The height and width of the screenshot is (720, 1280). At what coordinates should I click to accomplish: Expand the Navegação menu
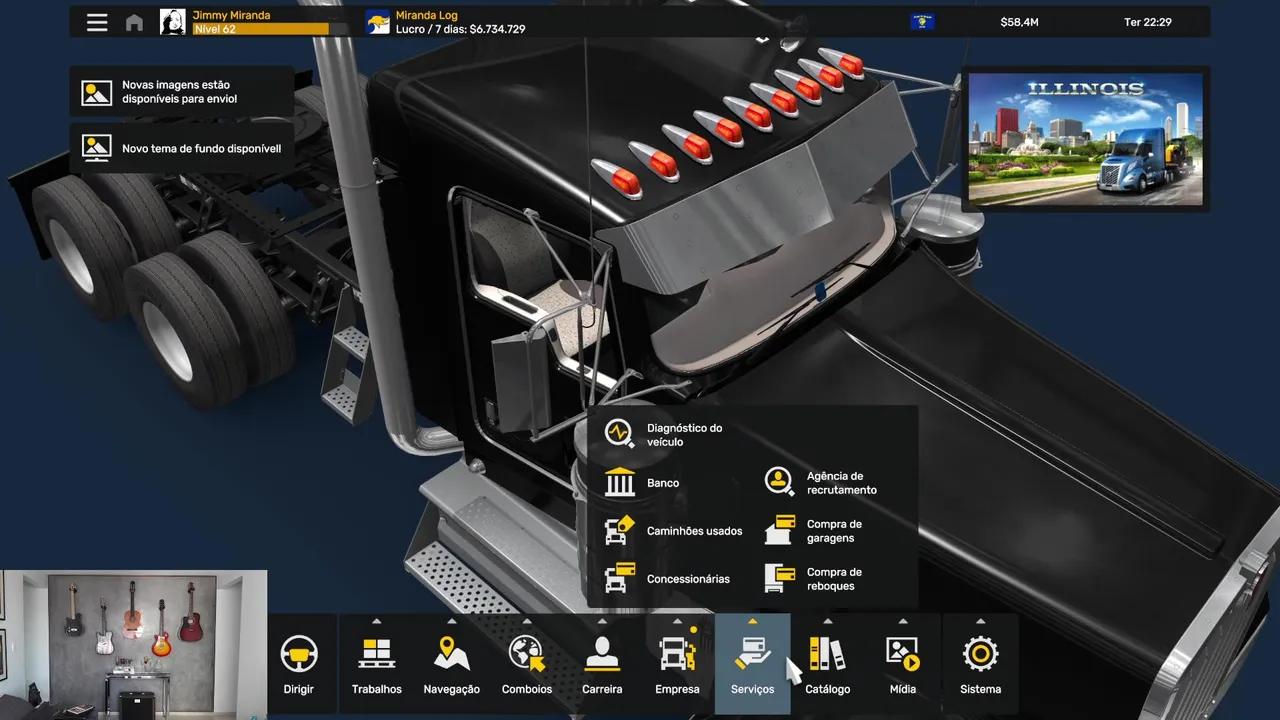tap(452, 664)
